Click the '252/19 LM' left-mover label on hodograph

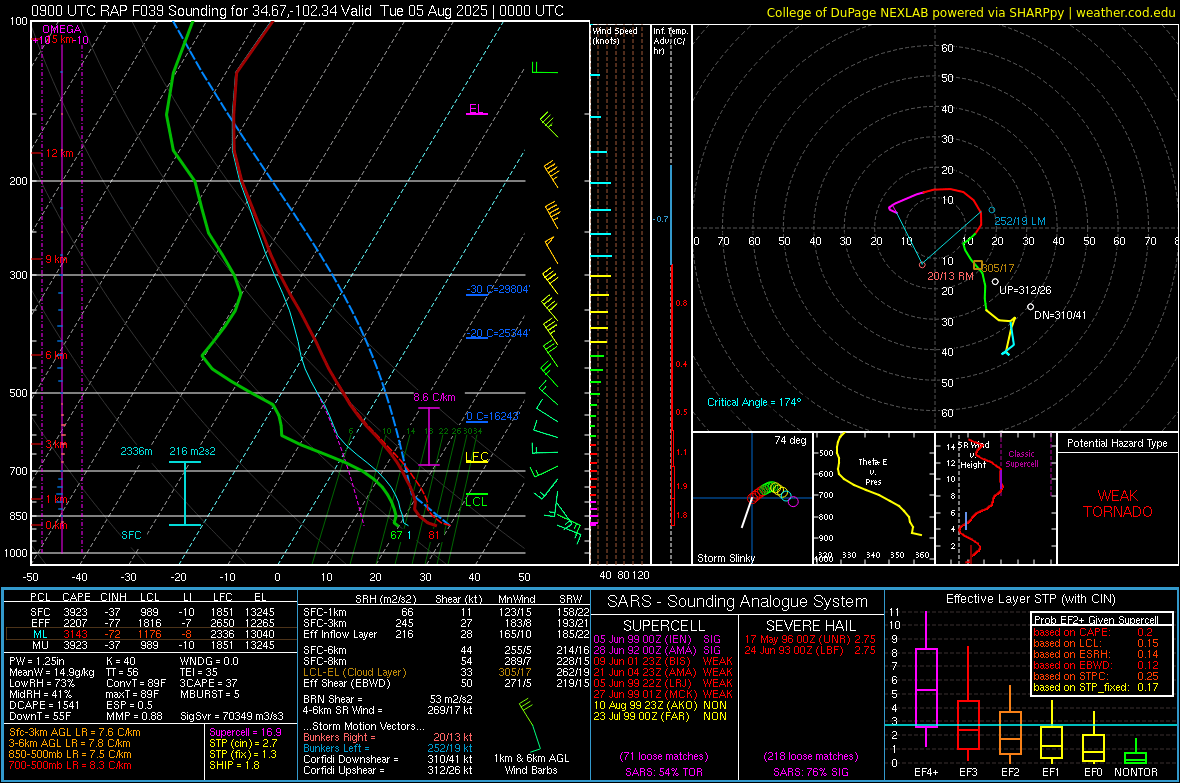[x=1020, y=221]
